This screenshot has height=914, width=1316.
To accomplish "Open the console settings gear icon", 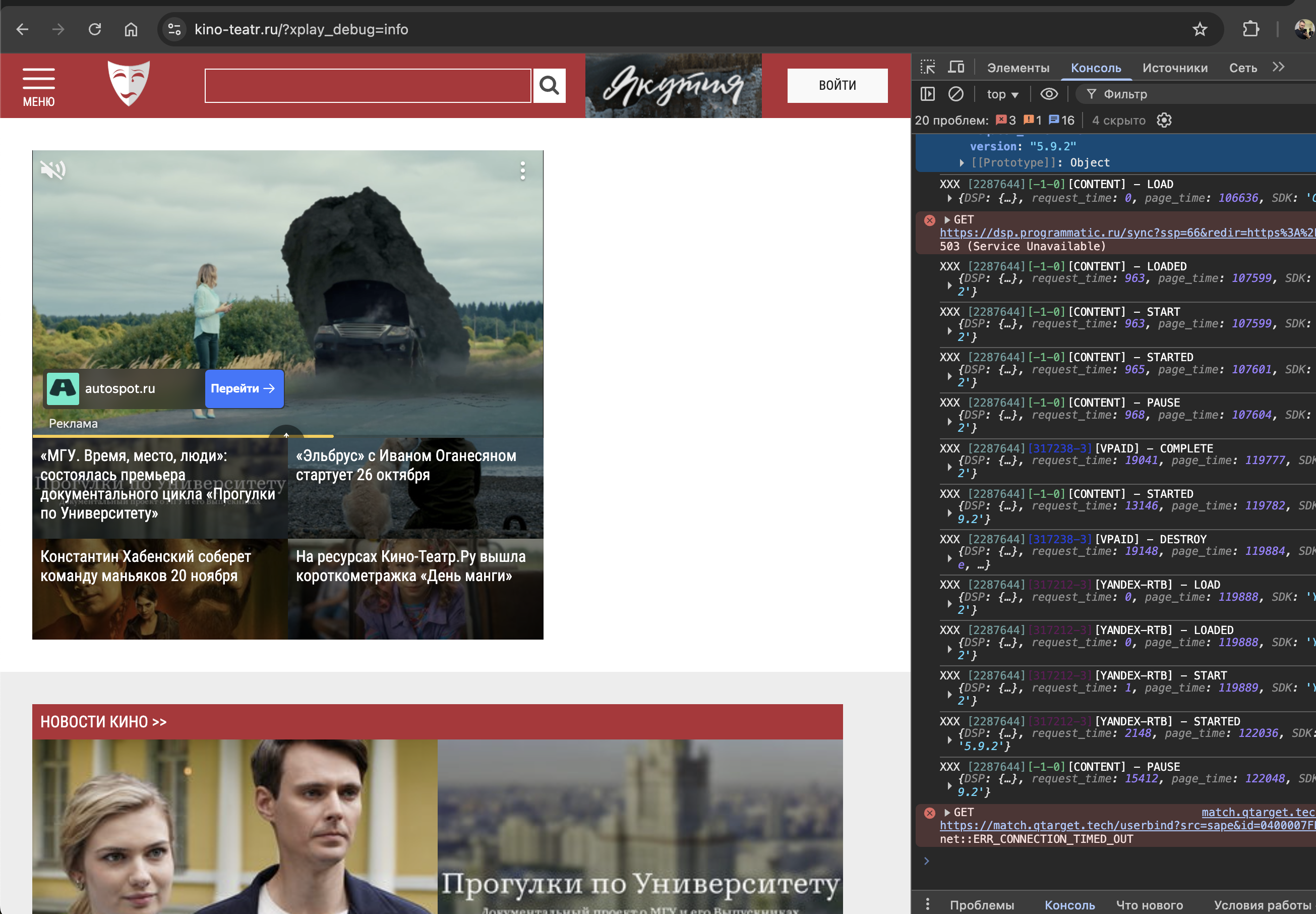I will (x=1164, y=120).
